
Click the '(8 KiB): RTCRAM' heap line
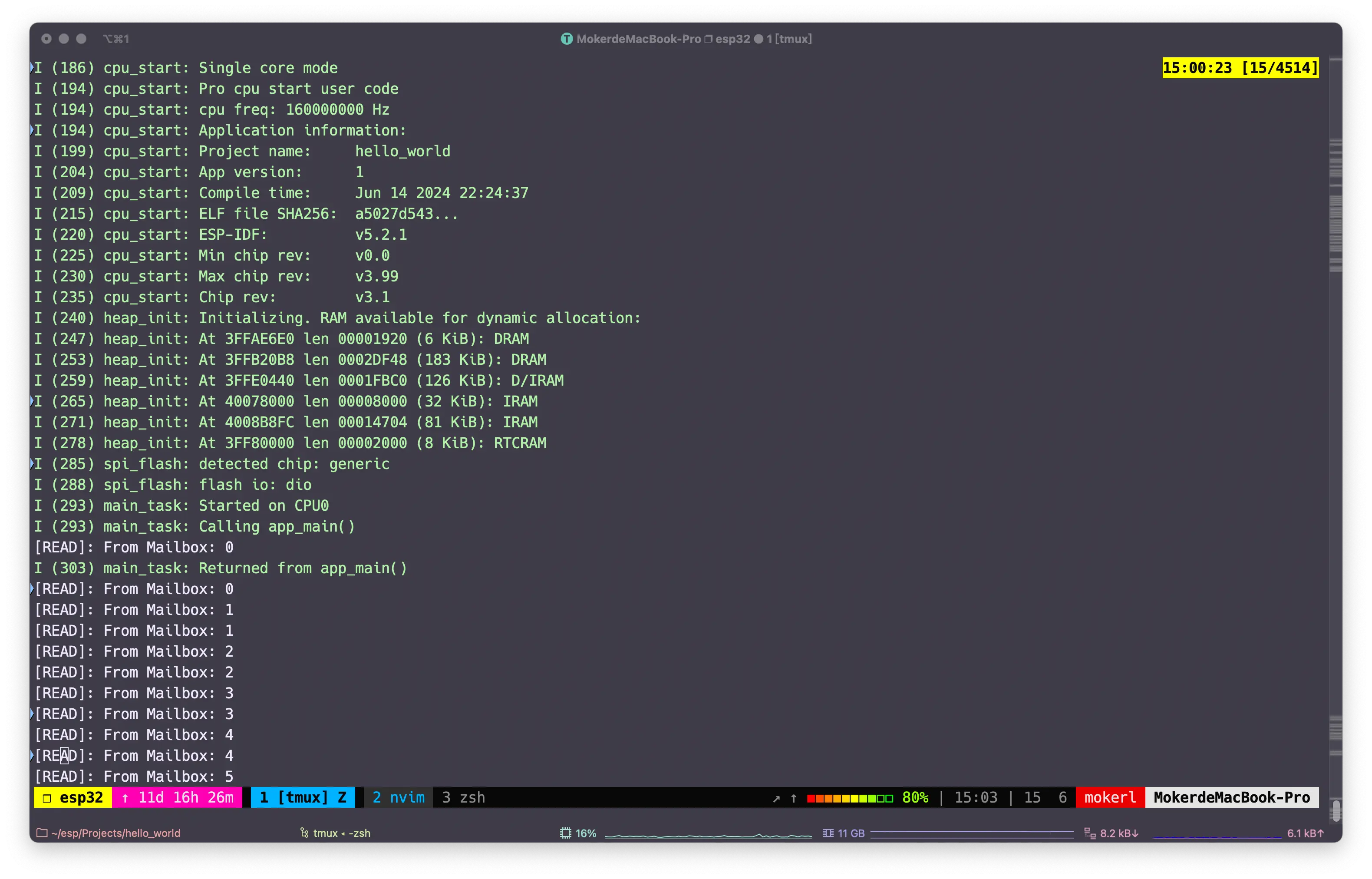pos(290,443)
